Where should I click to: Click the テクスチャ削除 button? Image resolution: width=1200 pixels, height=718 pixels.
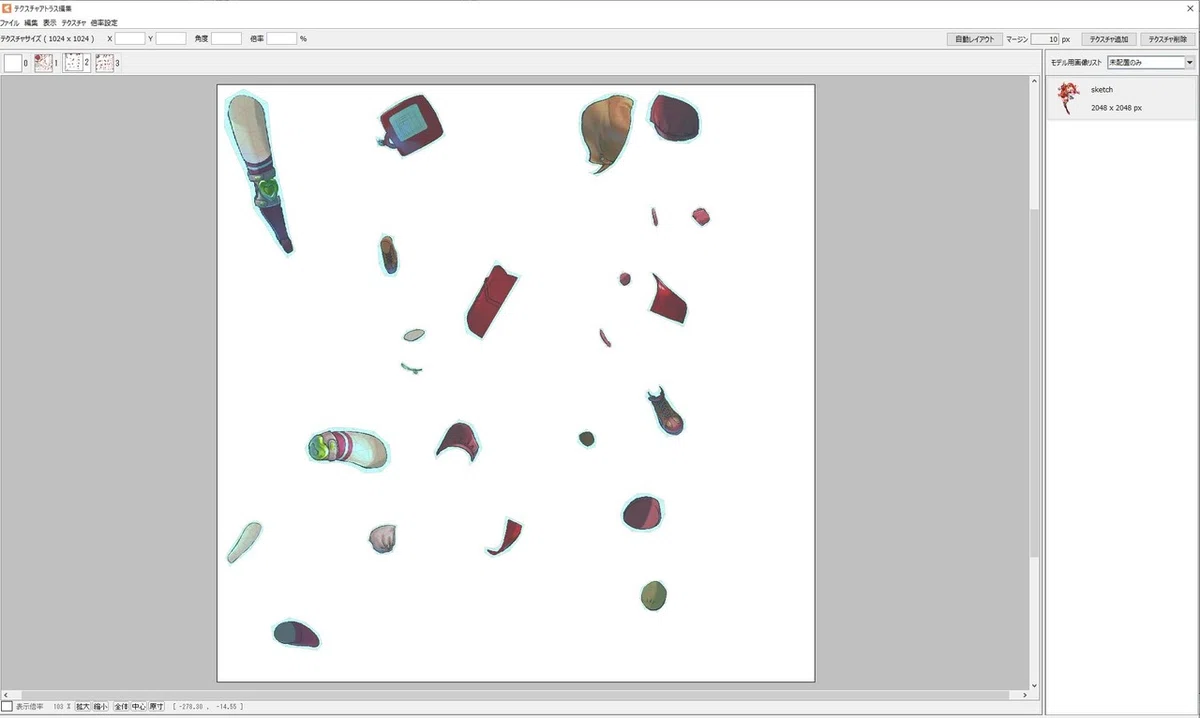tap(1167, 39)
